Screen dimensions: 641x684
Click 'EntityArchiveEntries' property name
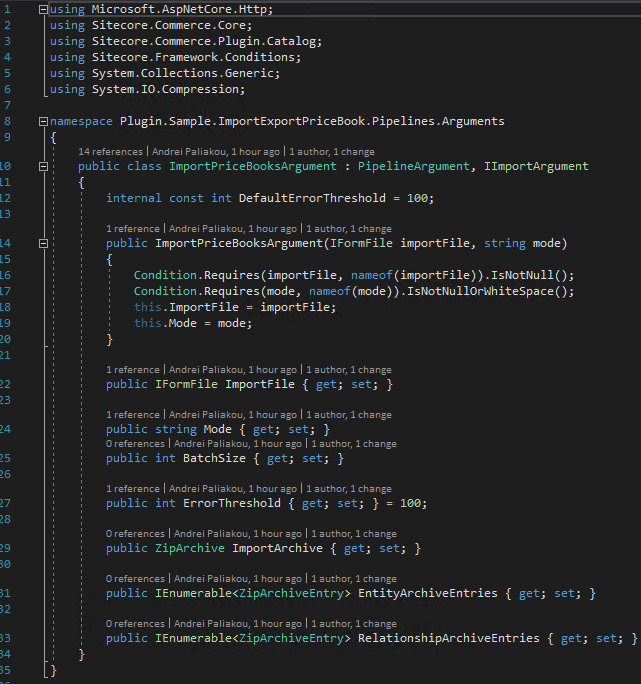[x=428, y=593]
